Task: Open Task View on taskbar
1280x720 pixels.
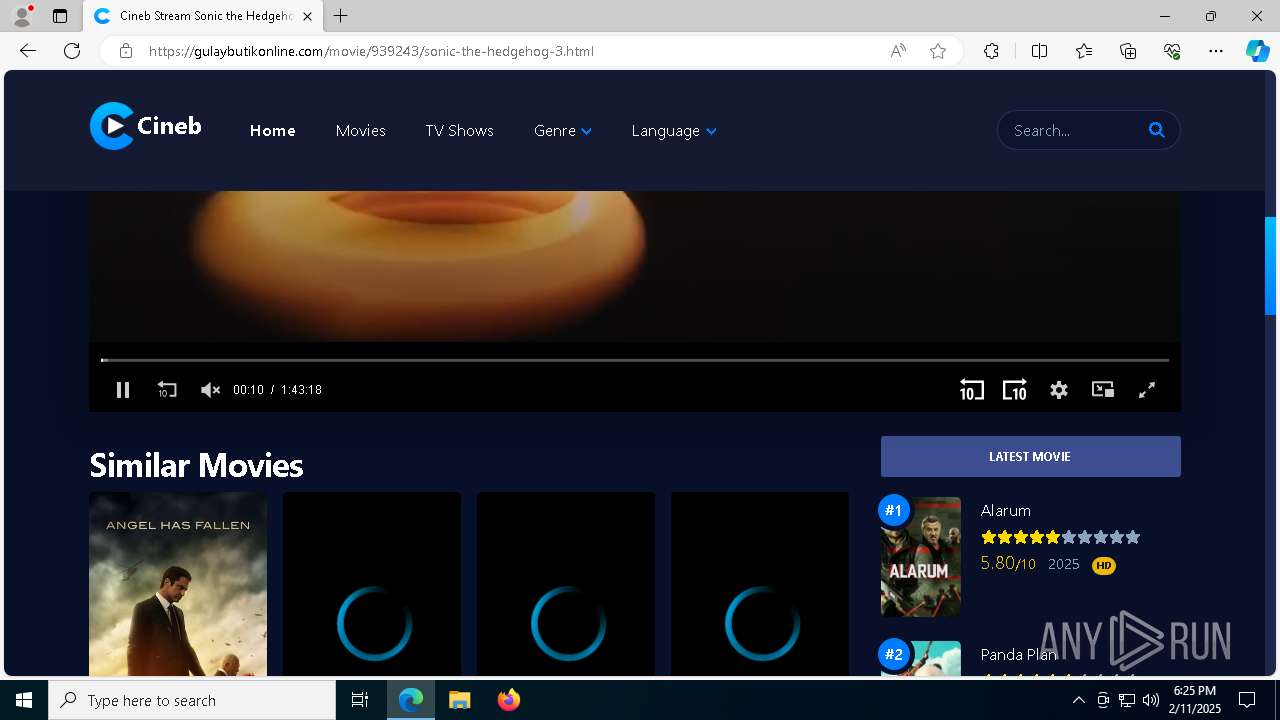Action: [360, 700]
